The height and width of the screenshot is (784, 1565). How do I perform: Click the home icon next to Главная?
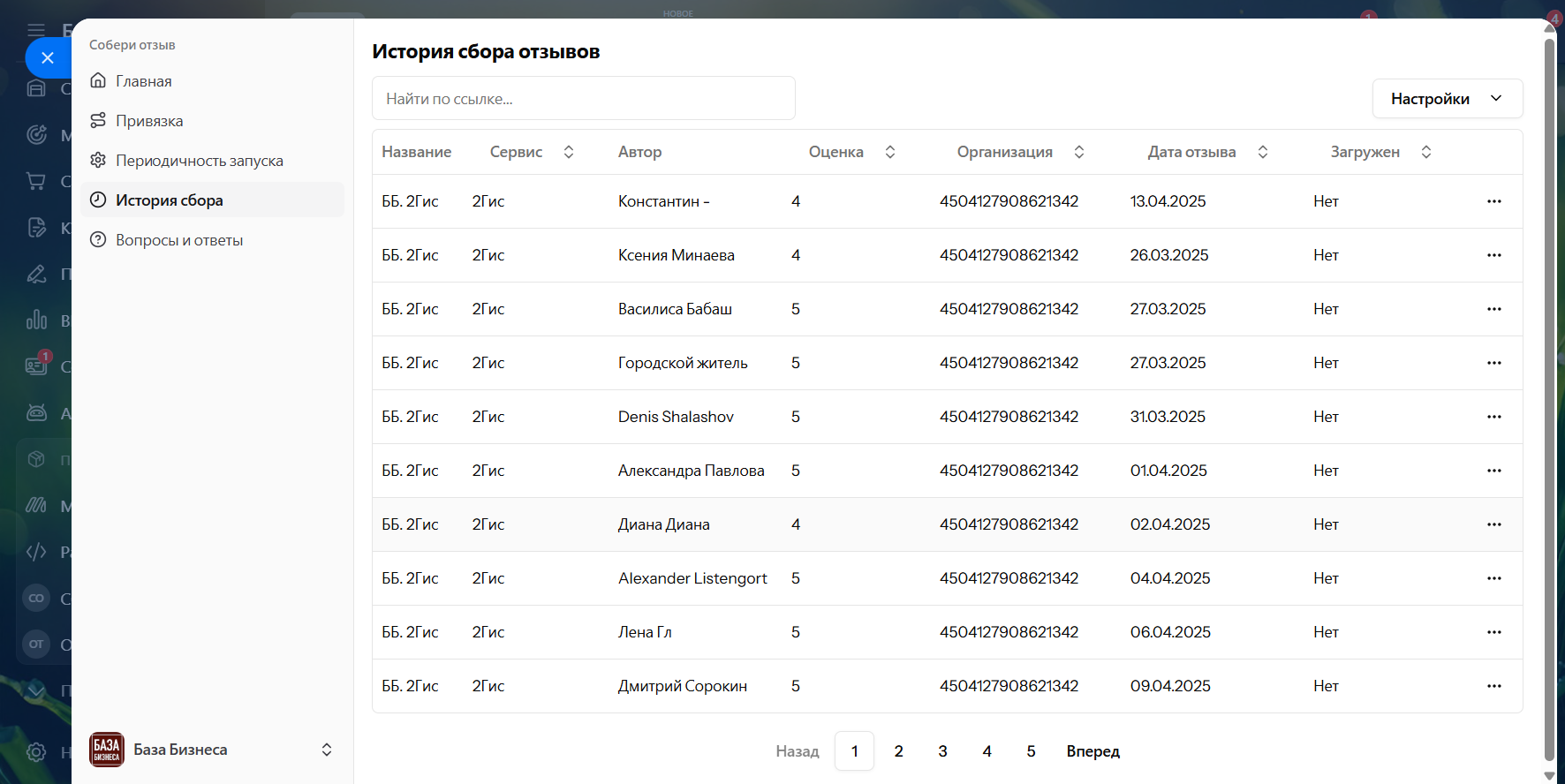click(x=98, y=80)
